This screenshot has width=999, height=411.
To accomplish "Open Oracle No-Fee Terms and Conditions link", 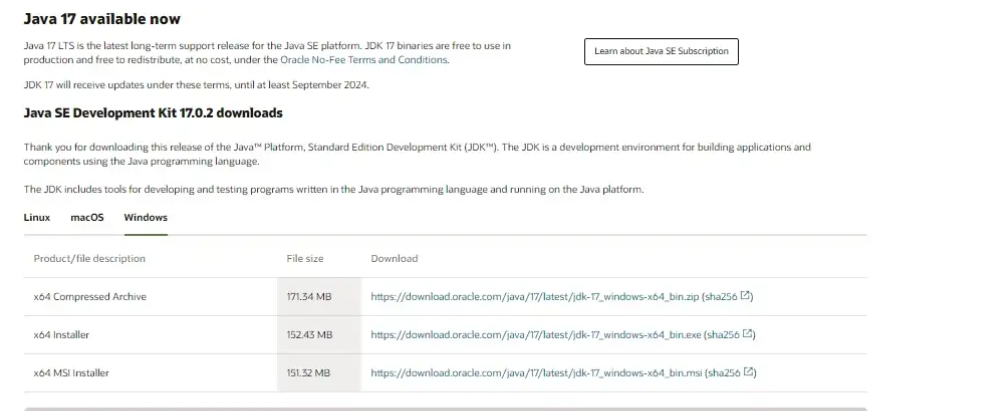I will coord(364,60).
